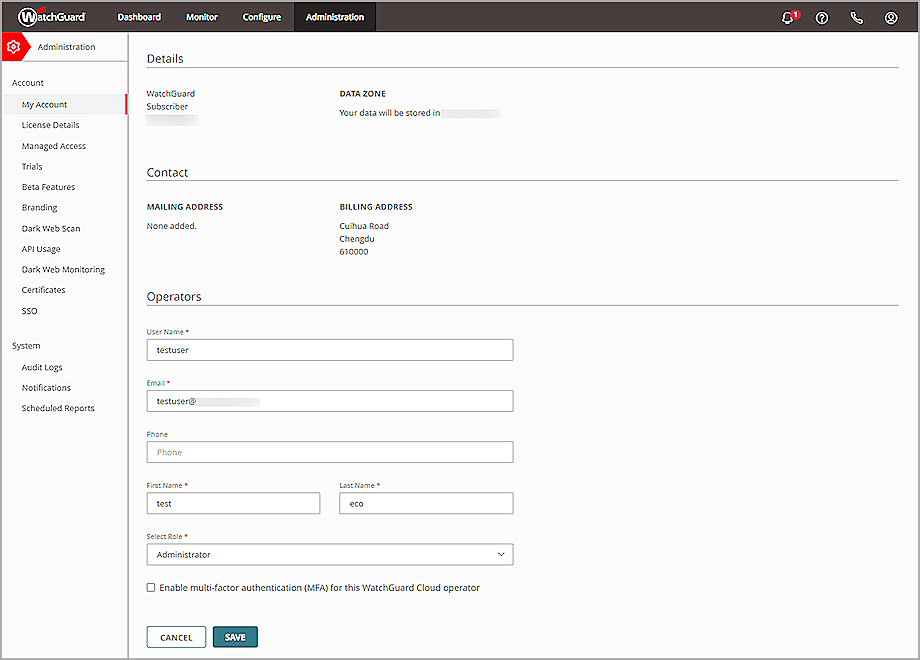Click the User Name input field
This screenshot has width=920, height=660.
329,350
